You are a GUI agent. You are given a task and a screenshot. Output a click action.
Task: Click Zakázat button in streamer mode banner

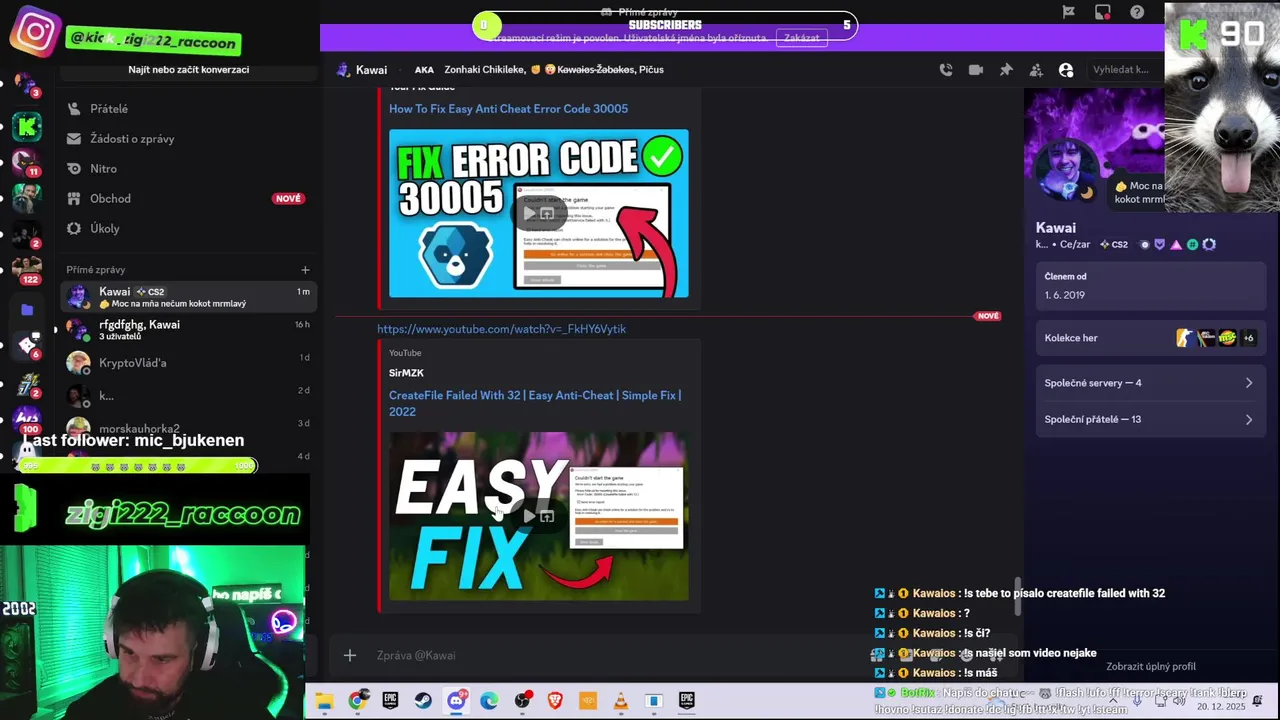pos(802,38)
